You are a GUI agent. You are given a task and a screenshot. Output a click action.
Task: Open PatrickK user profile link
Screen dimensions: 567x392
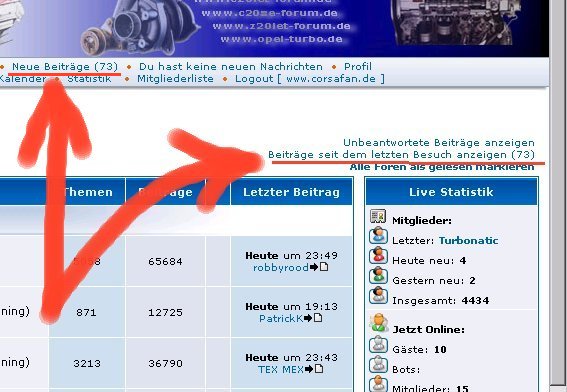(281, 319)
